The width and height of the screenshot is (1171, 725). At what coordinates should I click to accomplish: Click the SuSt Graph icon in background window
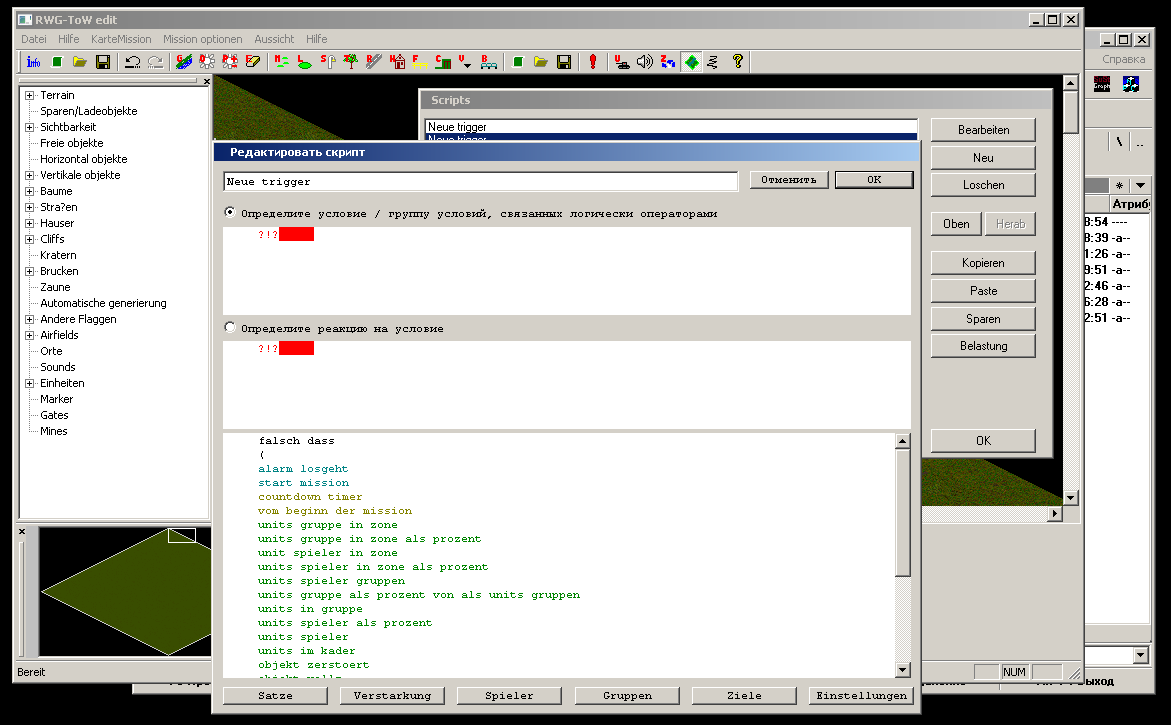tap(1102, 84)
